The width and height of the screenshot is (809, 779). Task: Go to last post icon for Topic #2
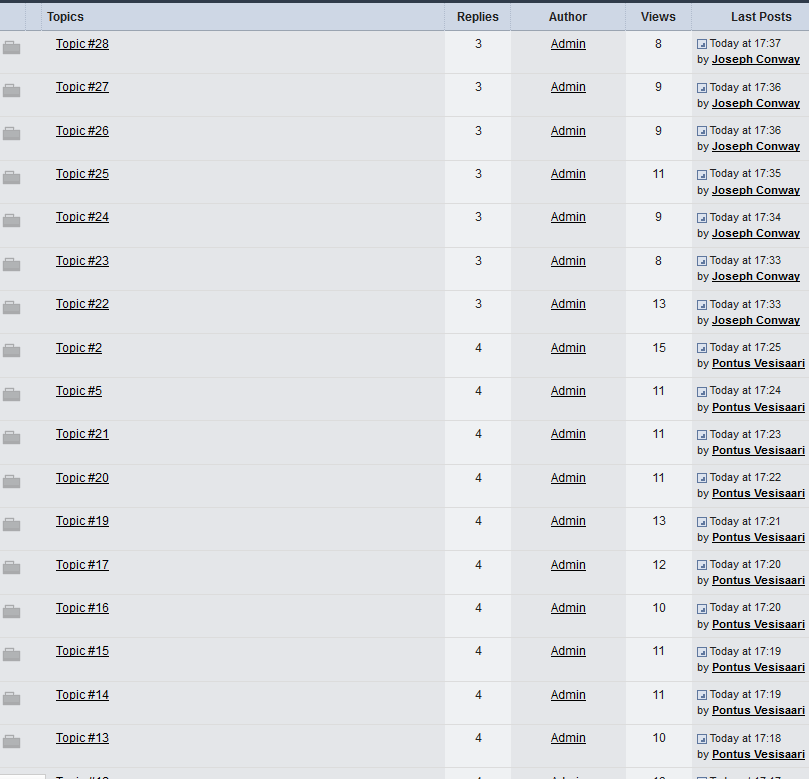click(702, 348)
